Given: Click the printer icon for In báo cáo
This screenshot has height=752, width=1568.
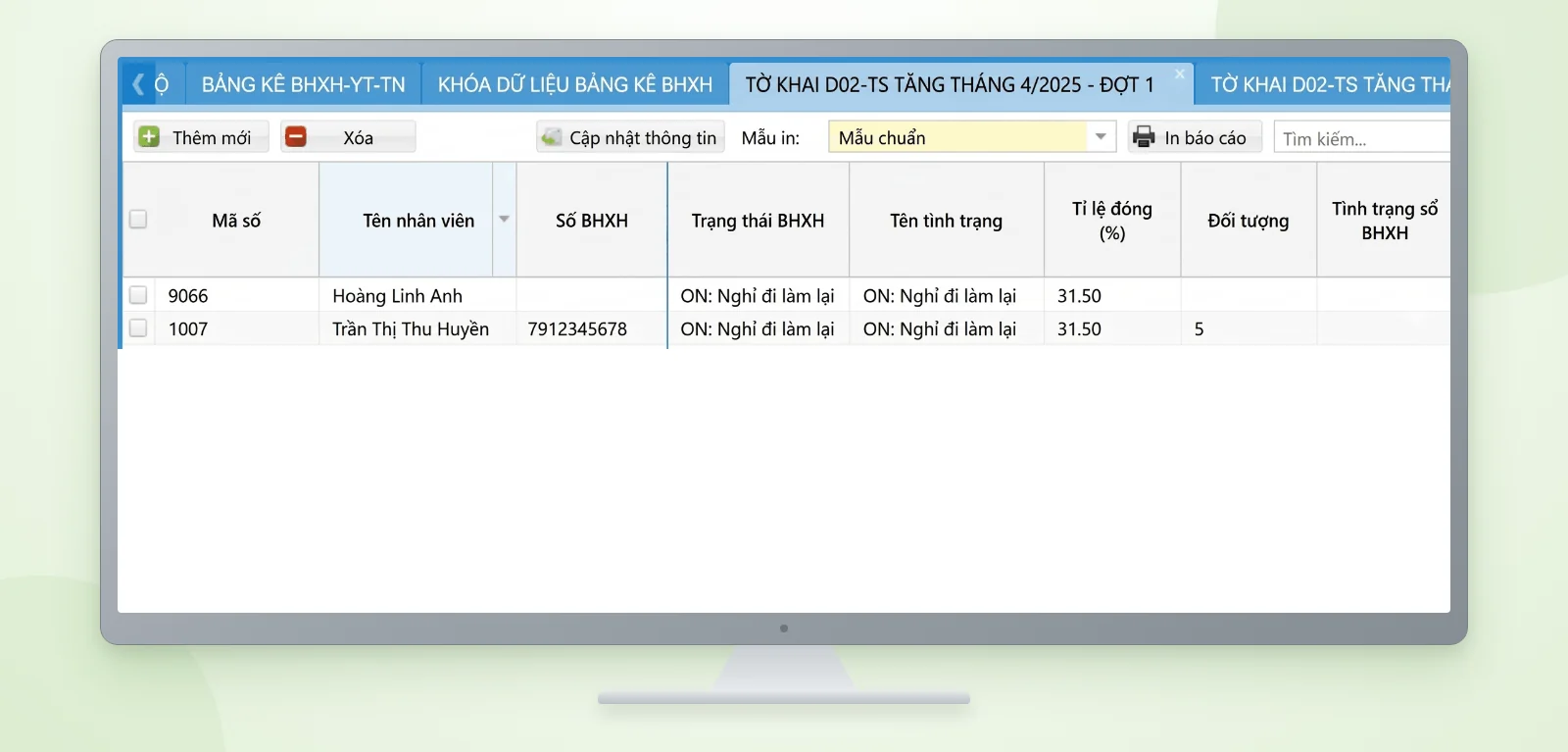Looking at the screenshot, I should click(x=1144, y=137).
